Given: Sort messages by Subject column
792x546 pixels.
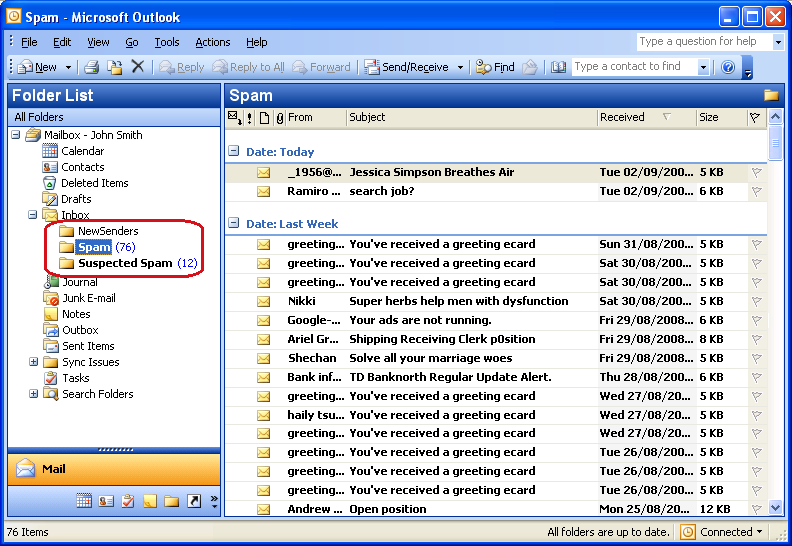Looking at the screenshot, I should (472, 117).
